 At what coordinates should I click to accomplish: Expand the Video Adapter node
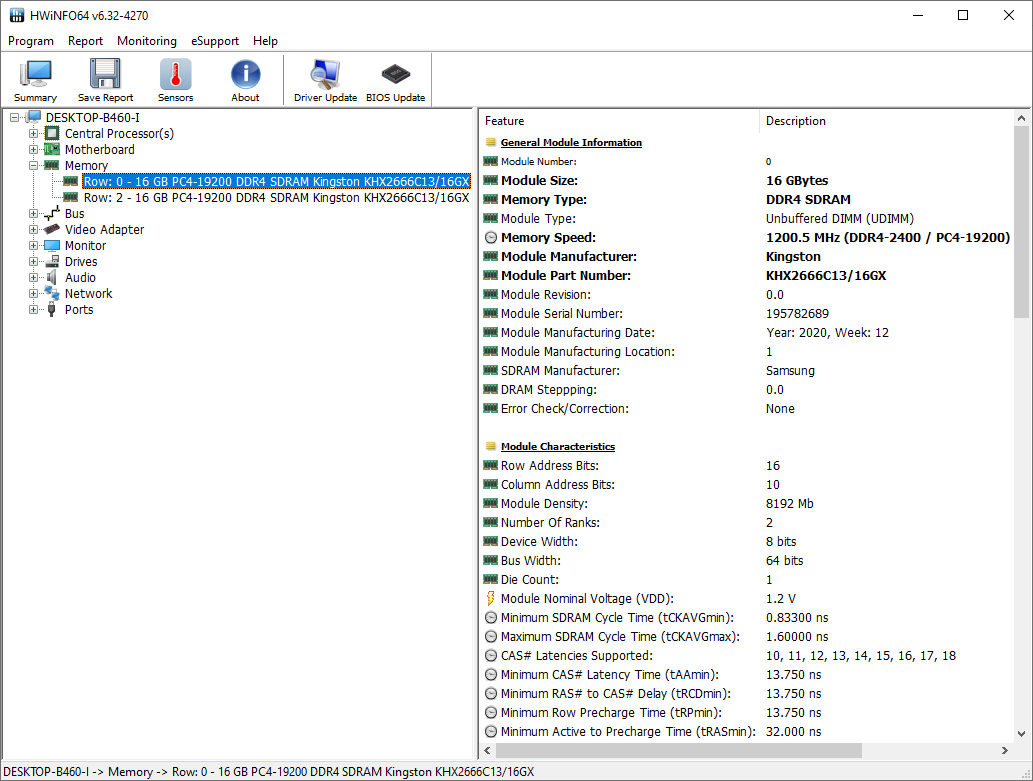tap(33, 230)
